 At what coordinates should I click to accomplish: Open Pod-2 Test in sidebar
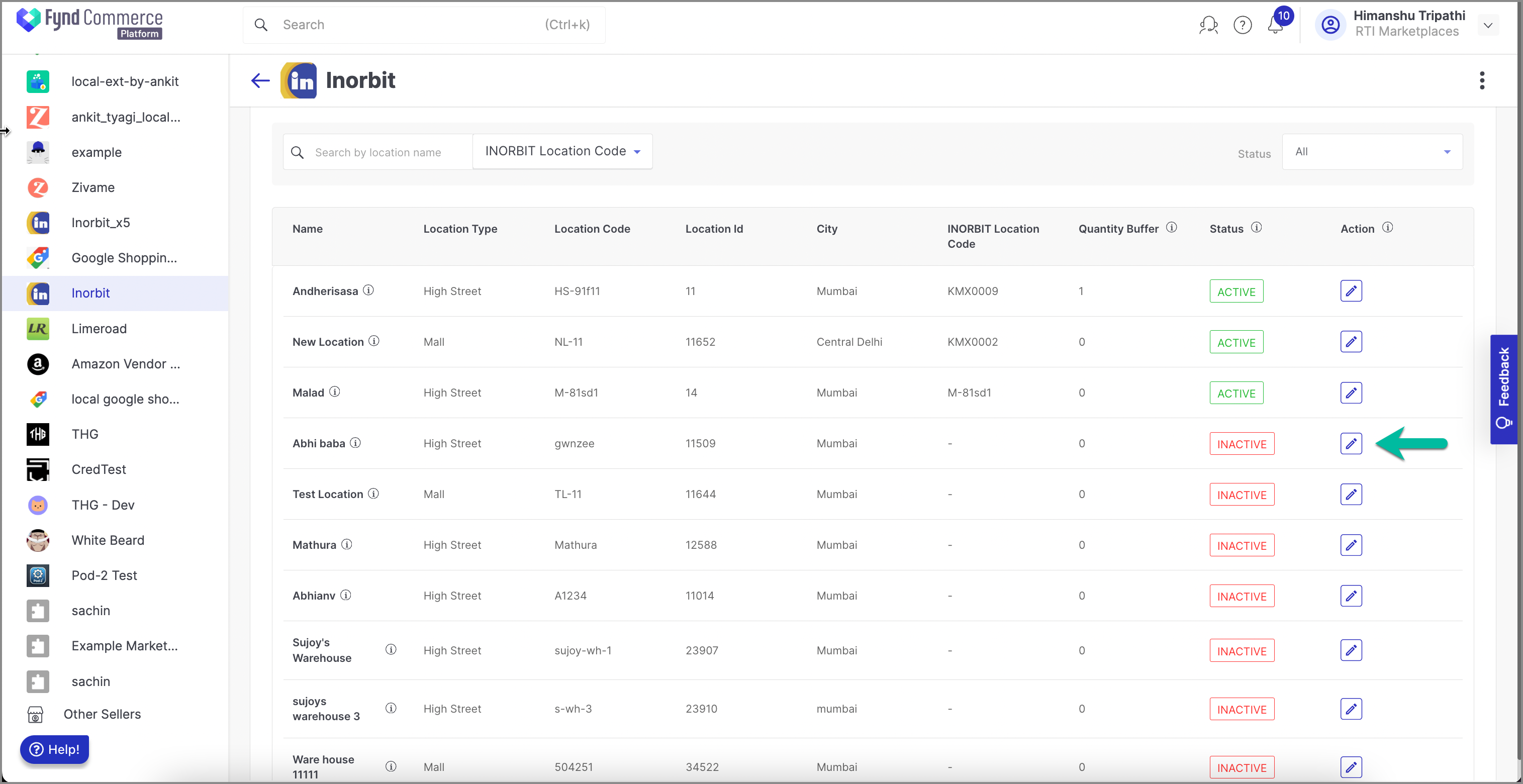[115, 575]
